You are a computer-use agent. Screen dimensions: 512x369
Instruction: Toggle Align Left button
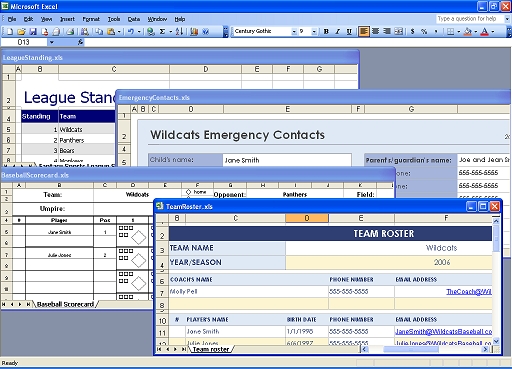364,31
